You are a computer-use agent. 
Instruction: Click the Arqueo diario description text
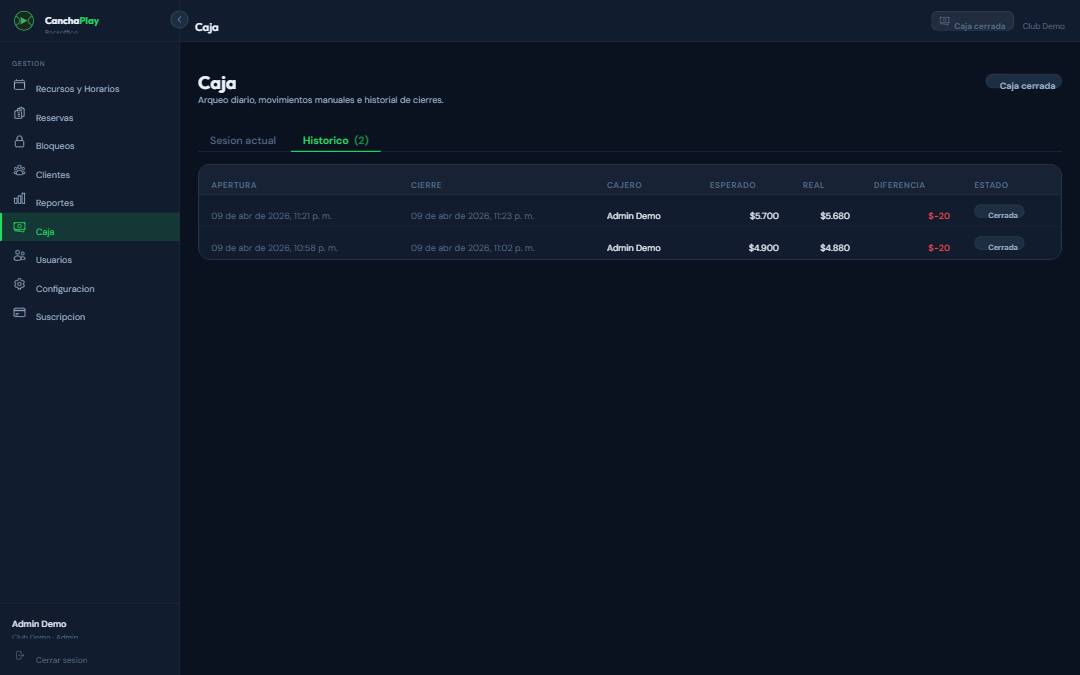tap(320, 100)
